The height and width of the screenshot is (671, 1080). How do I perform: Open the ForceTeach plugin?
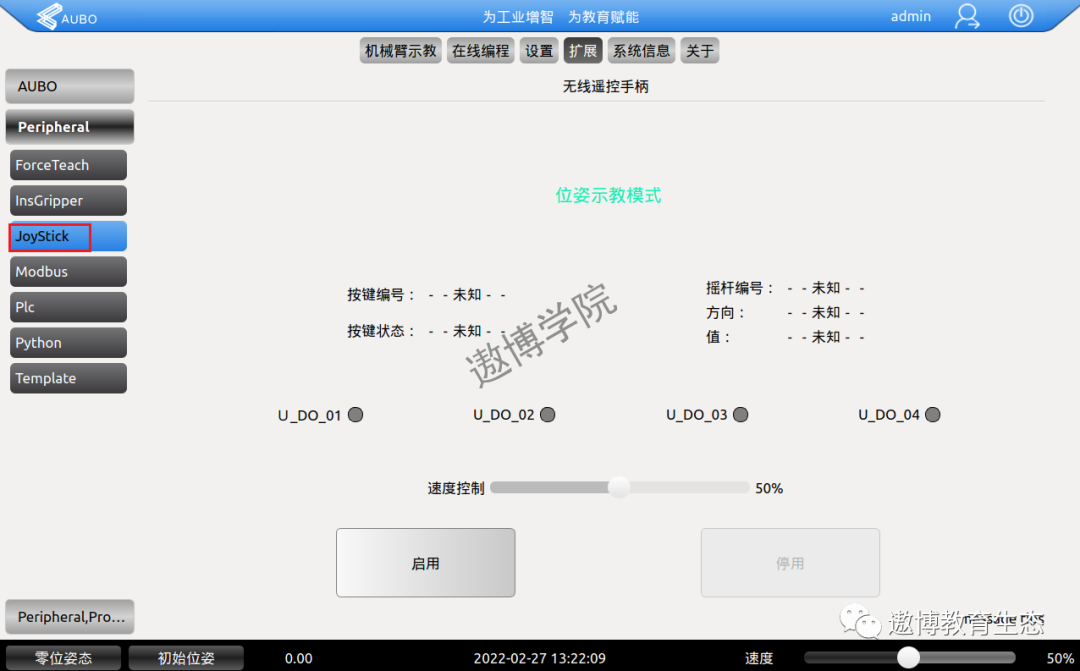point(68,165)
